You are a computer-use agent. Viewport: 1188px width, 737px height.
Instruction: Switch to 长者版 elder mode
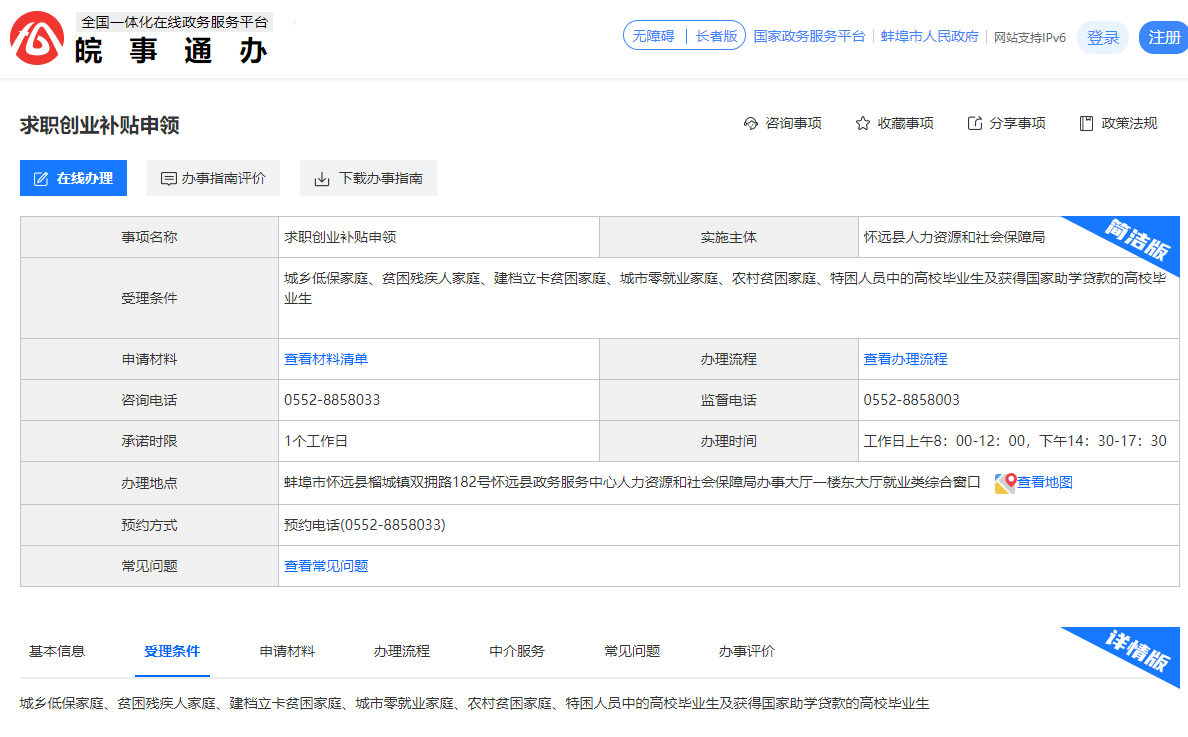(x=716, y=36)
